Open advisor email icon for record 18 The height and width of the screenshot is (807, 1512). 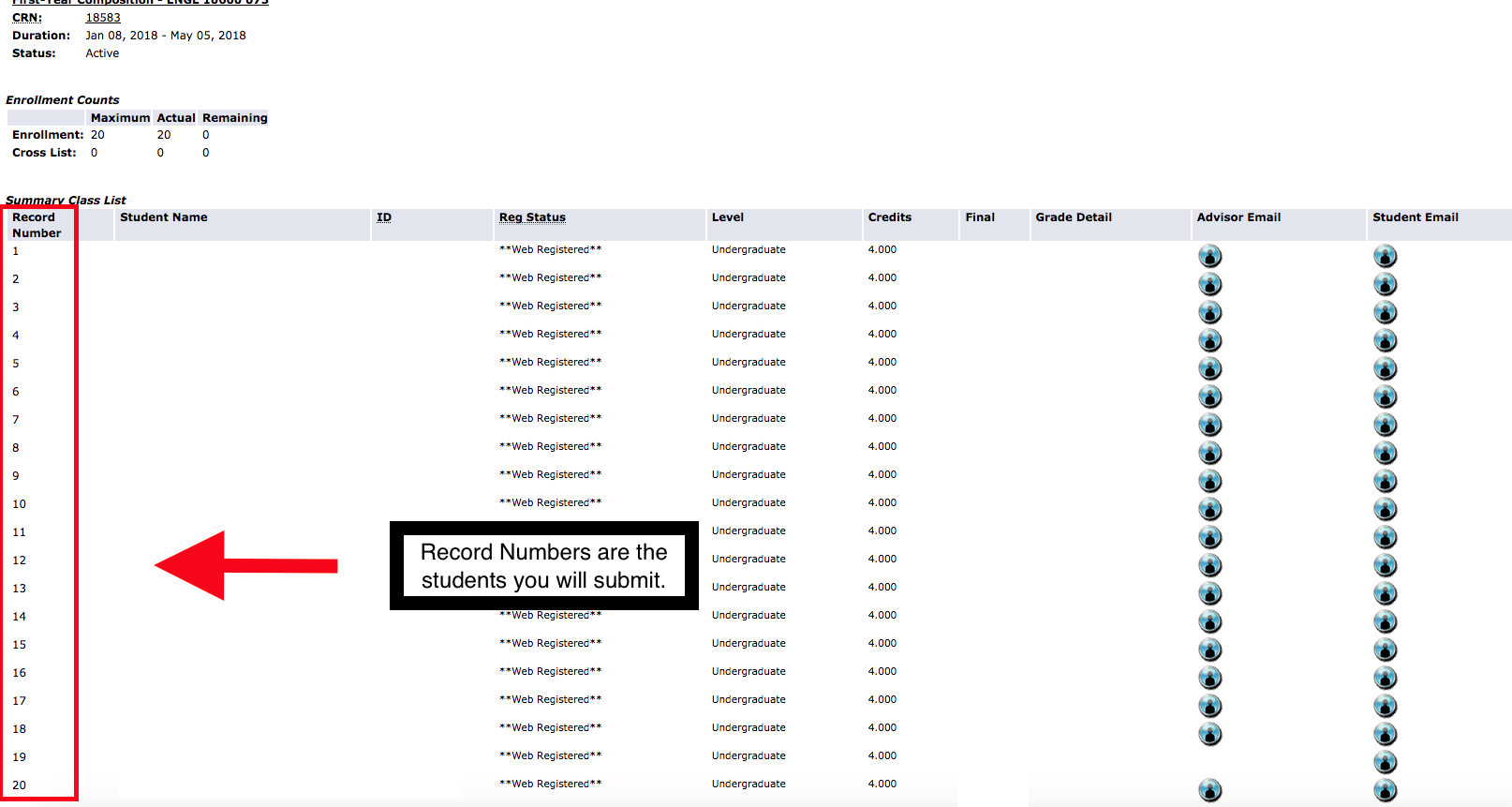pyautogui.click(x=1209, y=734)
